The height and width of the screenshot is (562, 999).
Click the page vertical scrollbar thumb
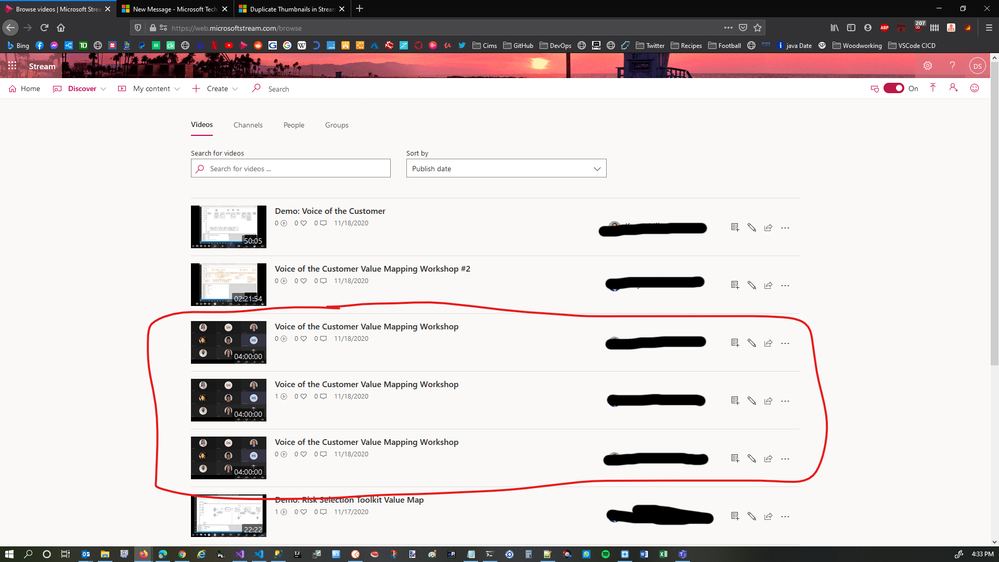(994, 213)
